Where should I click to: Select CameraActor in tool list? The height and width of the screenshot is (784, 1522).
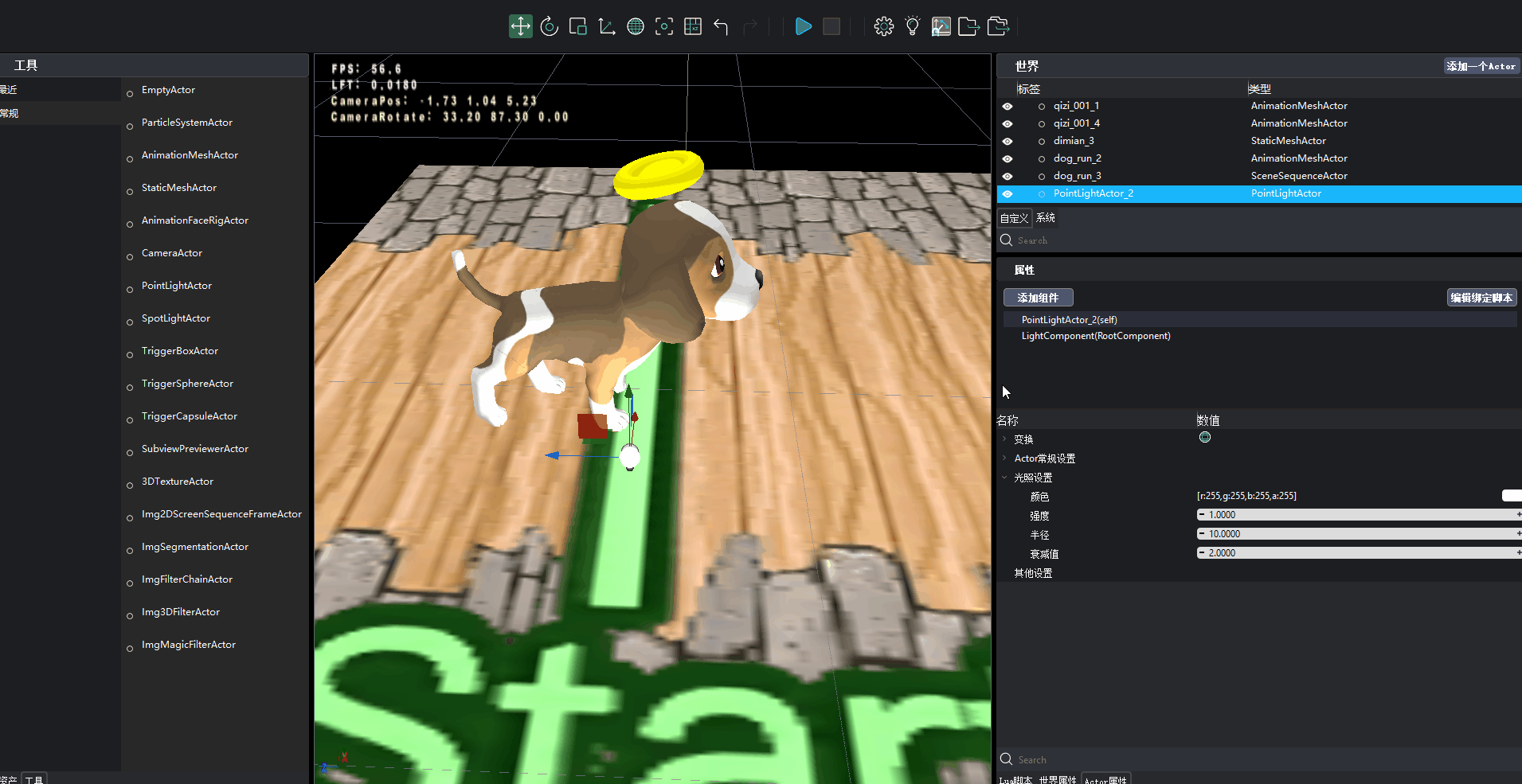(x=172, y=253)
